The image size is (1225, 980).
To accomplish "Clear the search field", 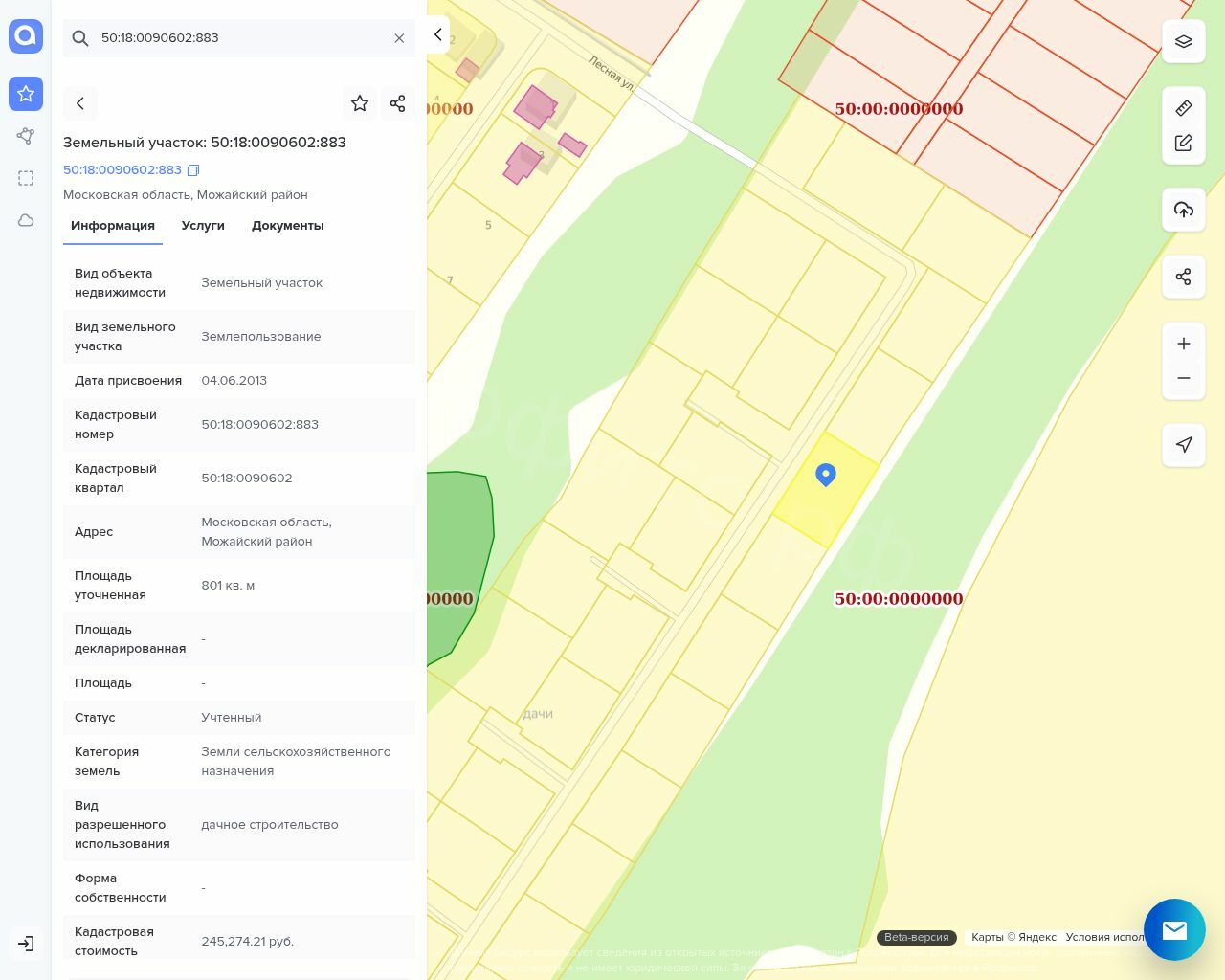I will pyautogui.click(x=399, y=38).
